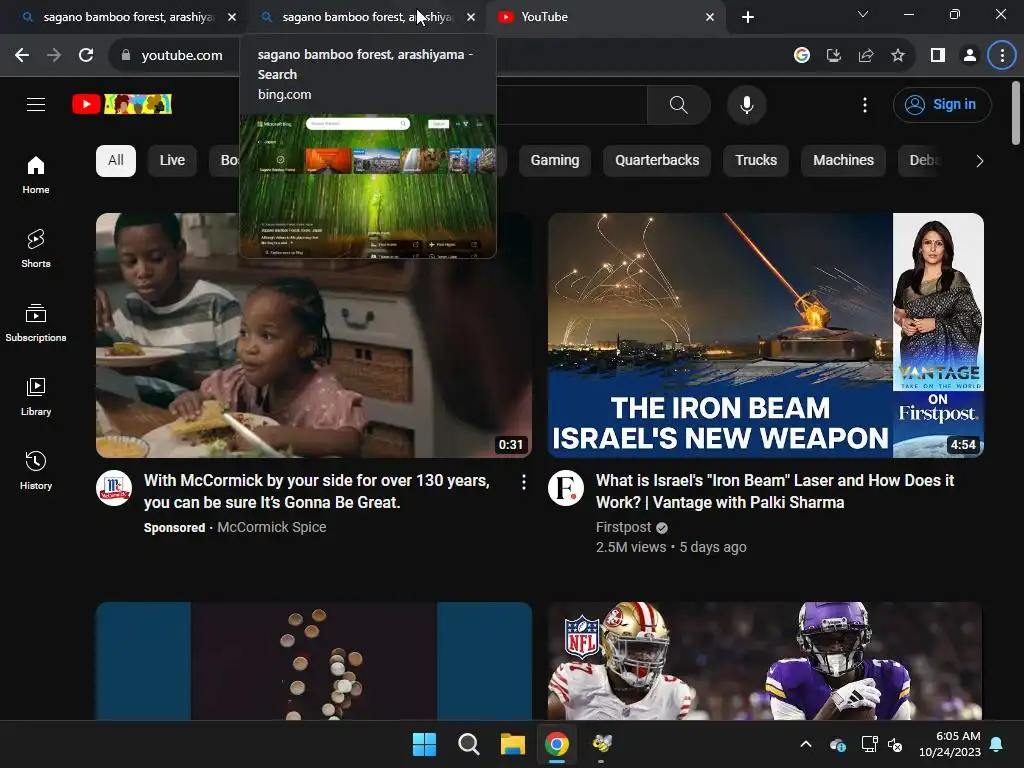Click the muted volume tray icon

click(895, 744)
